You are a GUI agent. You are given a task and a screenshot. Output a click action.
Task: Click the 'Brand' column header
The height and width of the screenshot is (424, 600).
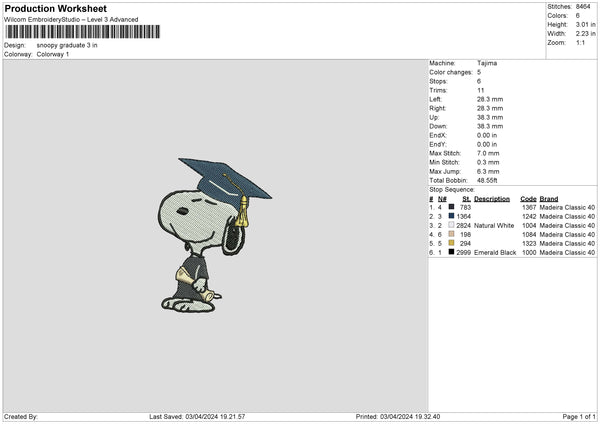click(x=549, y=199)
